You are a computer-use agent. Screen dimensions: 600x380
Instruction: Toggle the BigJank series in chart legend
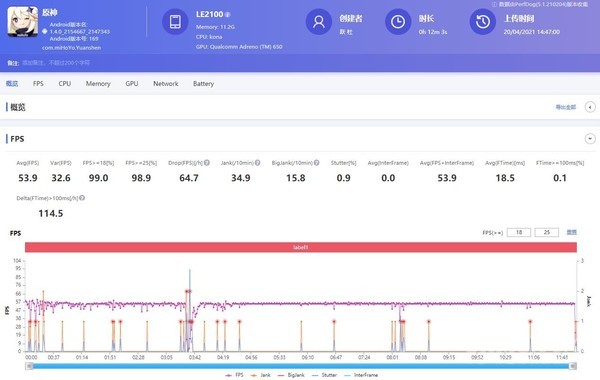[290, 375]
